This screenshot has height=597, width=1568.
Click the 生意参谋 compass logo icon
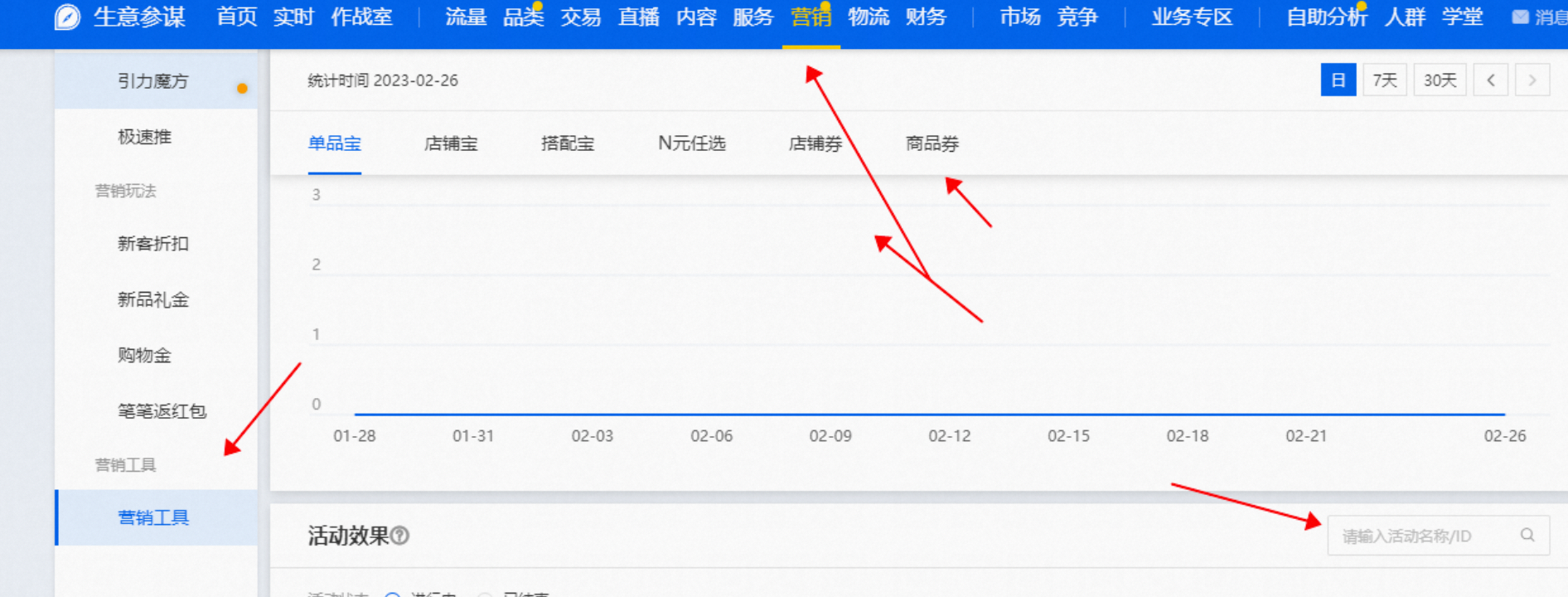(x=67, y=17)
